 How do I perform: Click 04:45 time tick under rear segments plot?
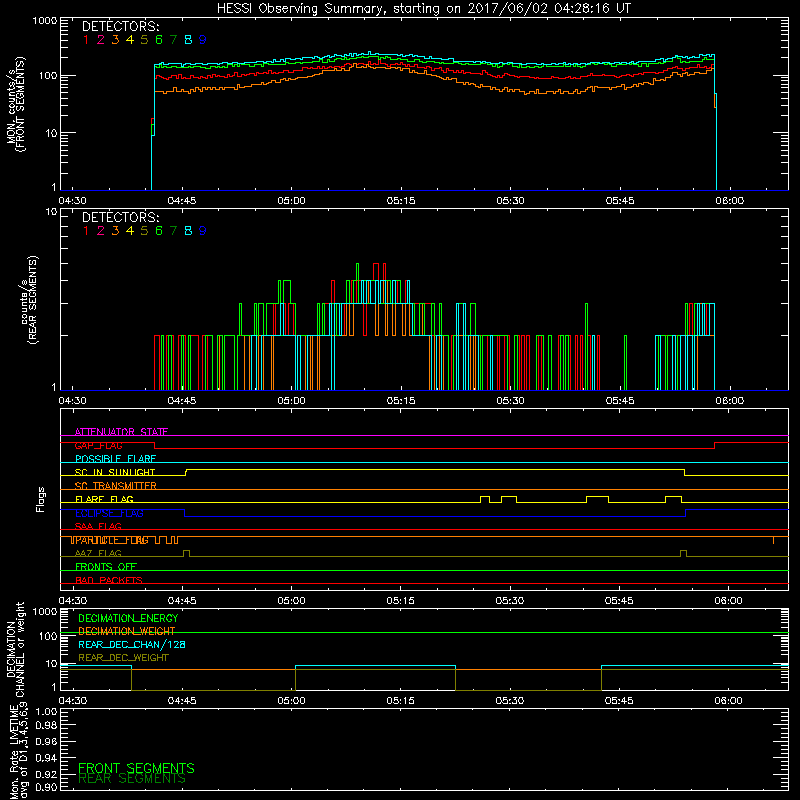tap(182, 401)
